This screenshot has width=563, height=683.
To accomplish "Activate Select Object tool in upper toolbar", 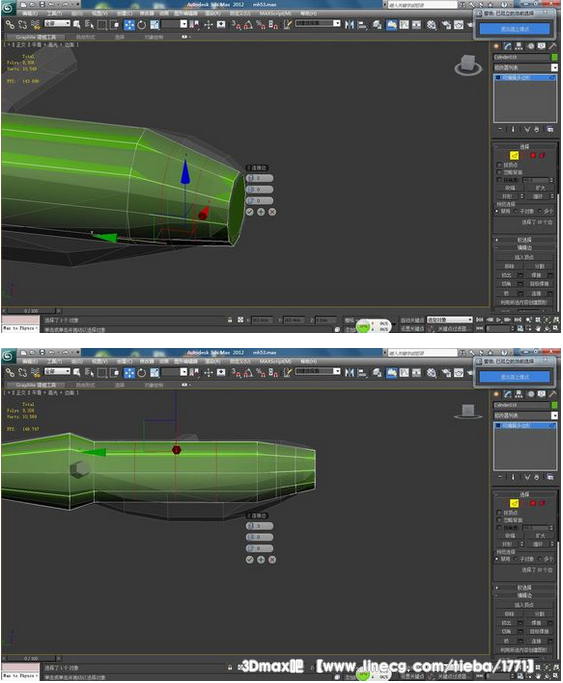I will [x=77, y=25].
